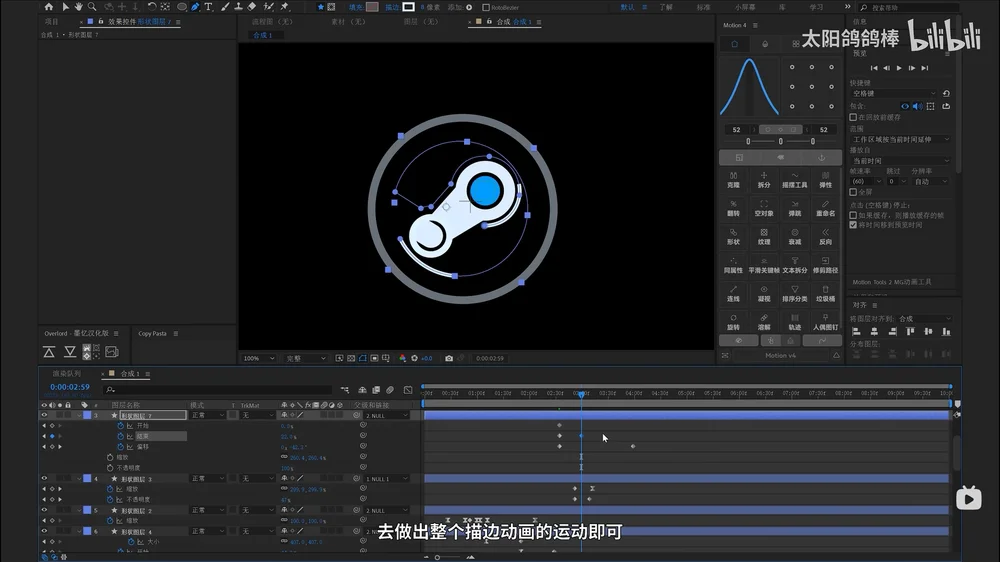Switch to the 渲染队列 tab

click(x=66, y=374)
